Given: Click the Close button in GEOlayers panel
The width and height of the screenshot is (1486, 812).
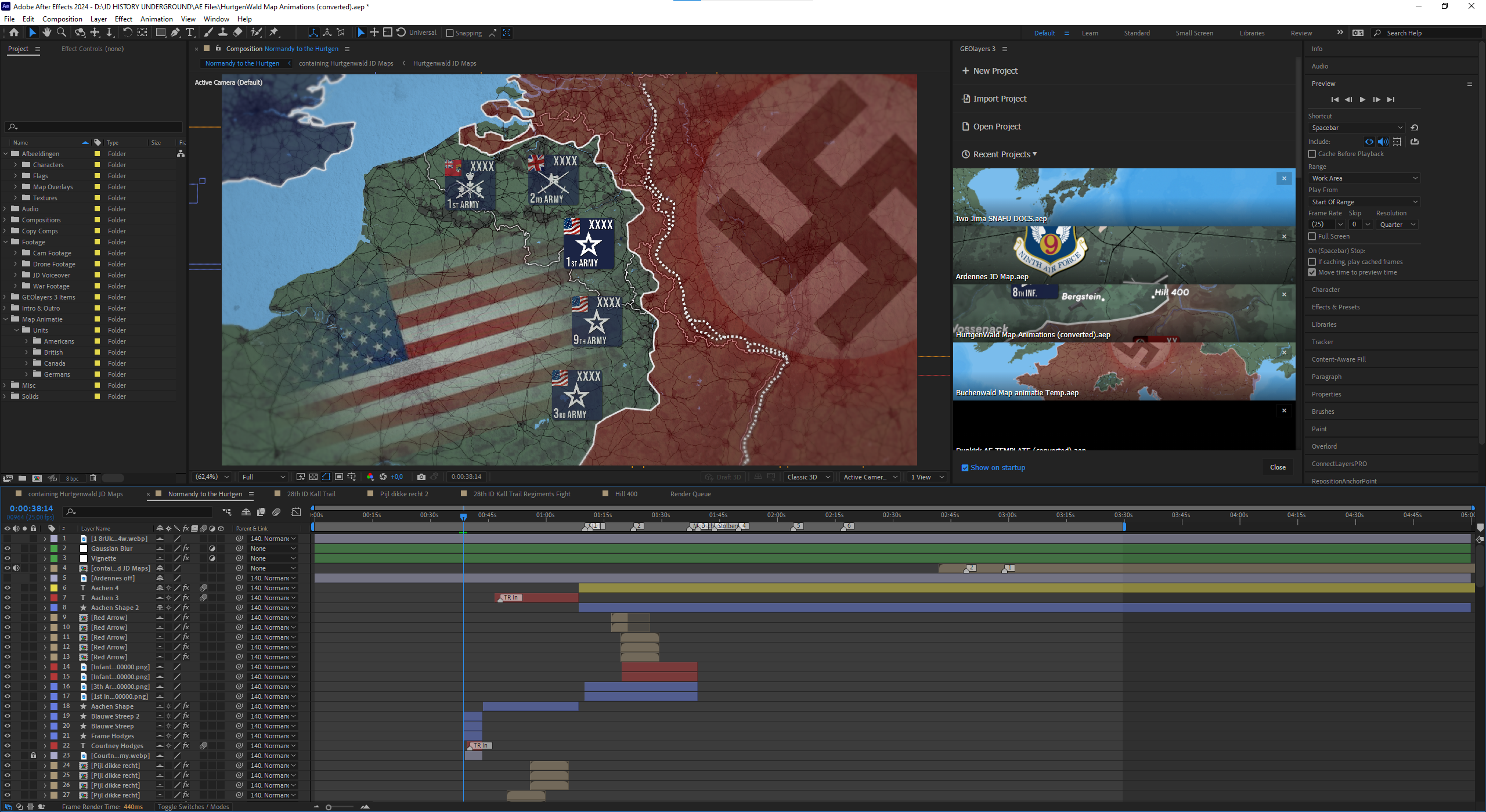Looking at the screenshot, I should coord(1278,467).
